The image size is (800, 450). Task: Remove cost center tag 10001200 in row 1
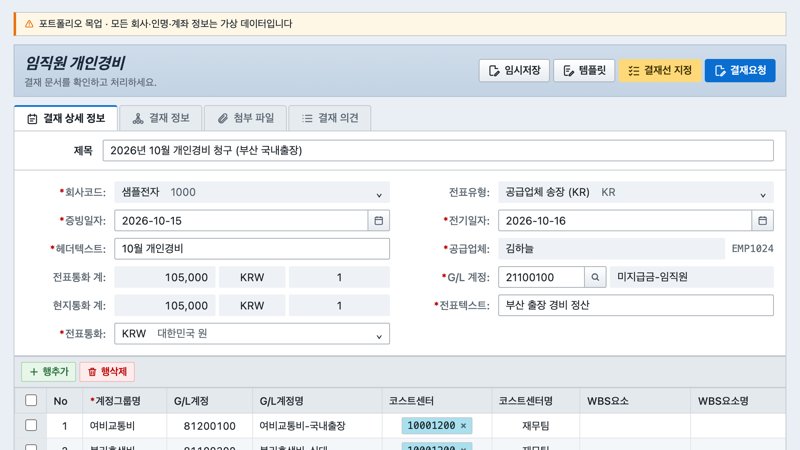463,426
